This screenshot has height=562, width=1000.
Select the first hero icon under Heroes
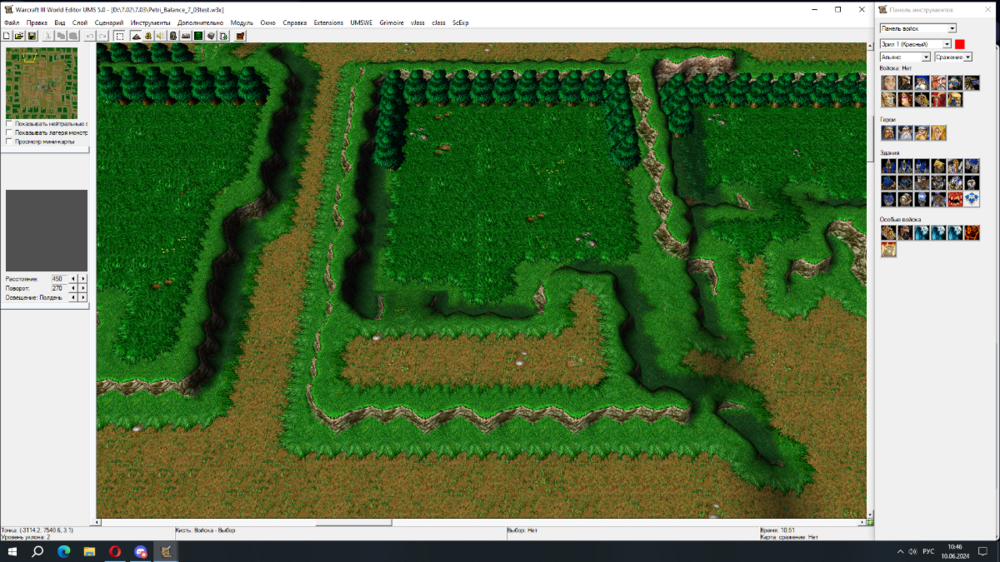click(x=888, y=132)
